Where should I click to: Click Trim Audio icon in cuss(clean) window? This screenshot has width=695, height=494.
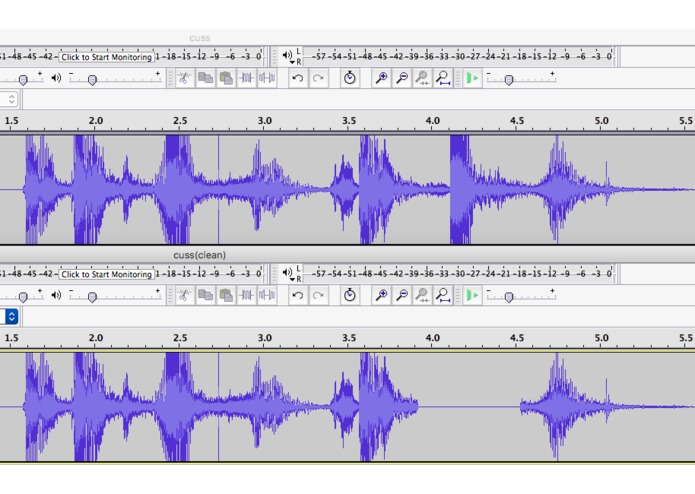(246, 296)
